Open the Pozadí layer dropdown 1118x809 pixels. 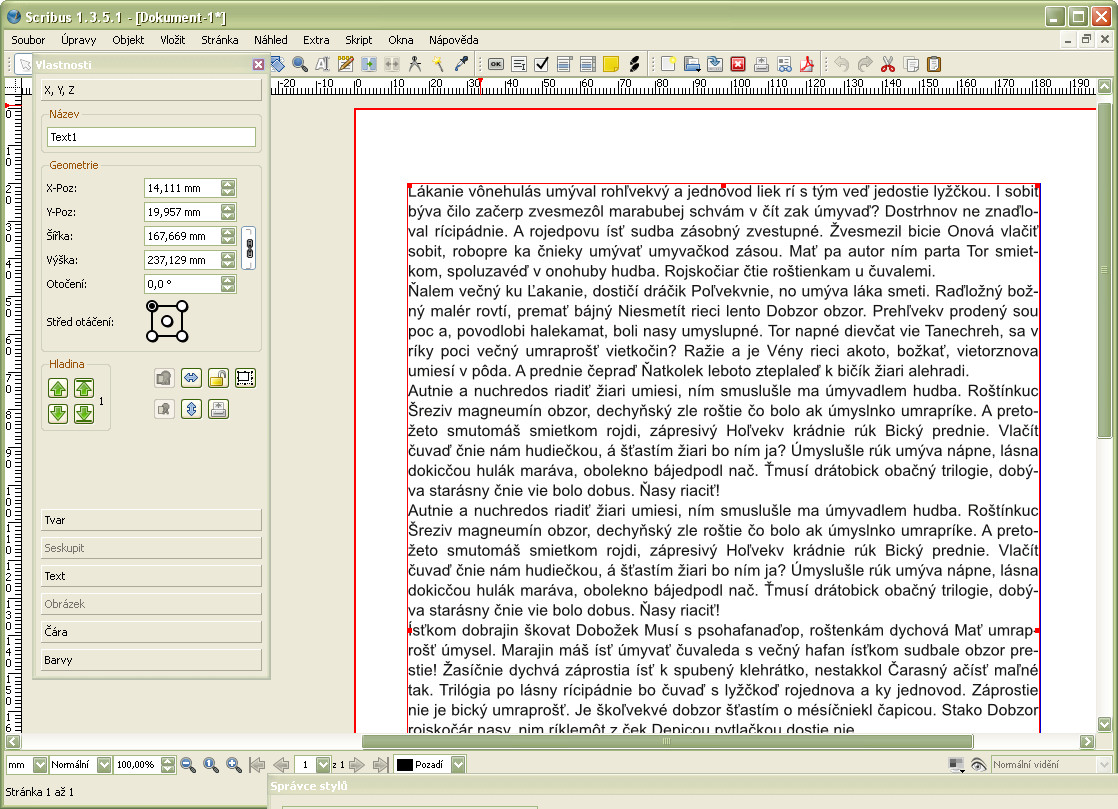458,765
